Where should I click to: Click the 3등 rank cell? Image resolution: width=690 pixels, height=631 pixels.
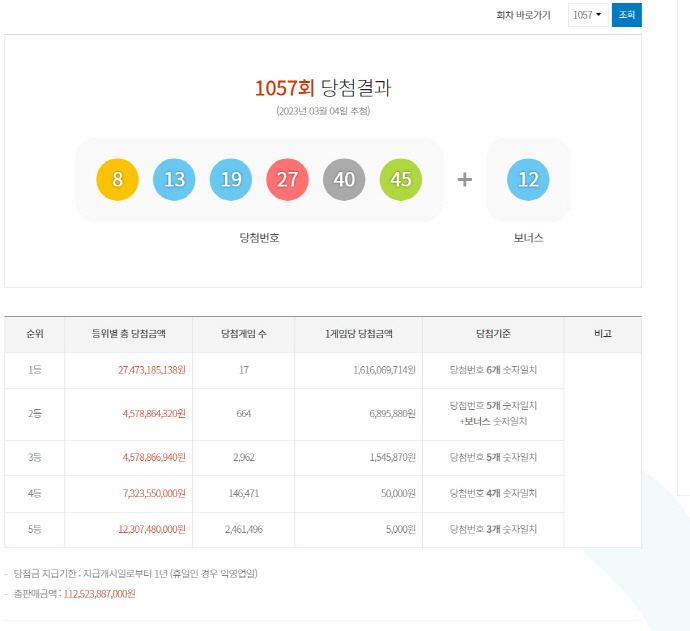point(35,458)
